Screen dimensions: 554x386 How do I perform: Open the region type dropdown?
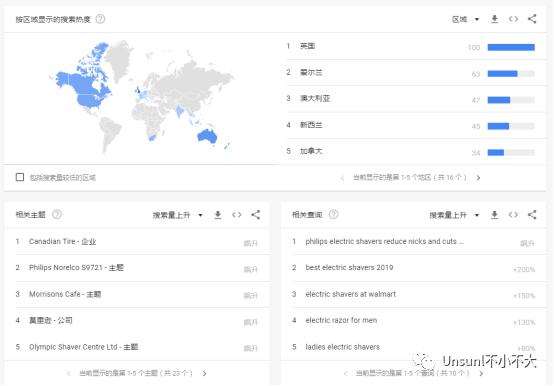(465, 19)
